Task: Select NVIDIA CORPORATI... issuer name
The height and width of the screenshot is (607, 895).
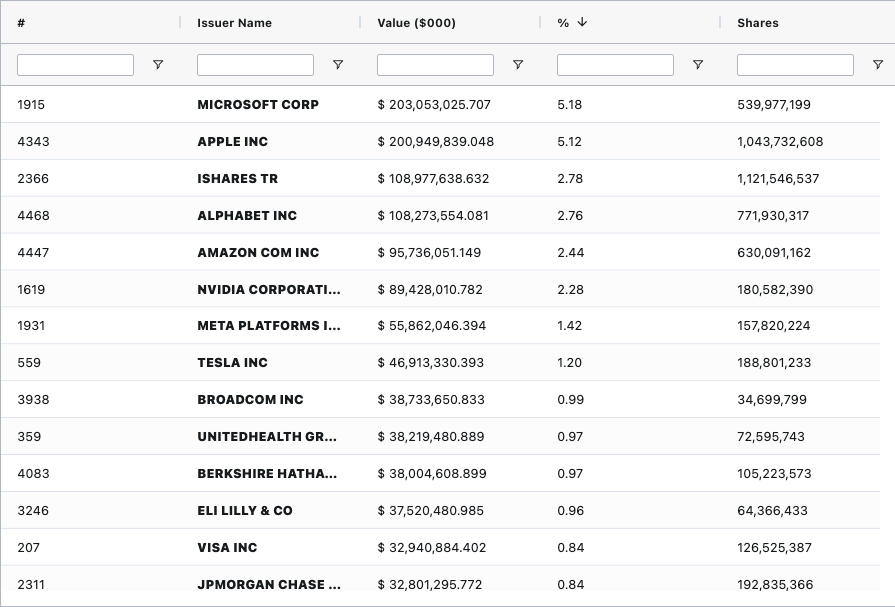Action: [269, 290]
